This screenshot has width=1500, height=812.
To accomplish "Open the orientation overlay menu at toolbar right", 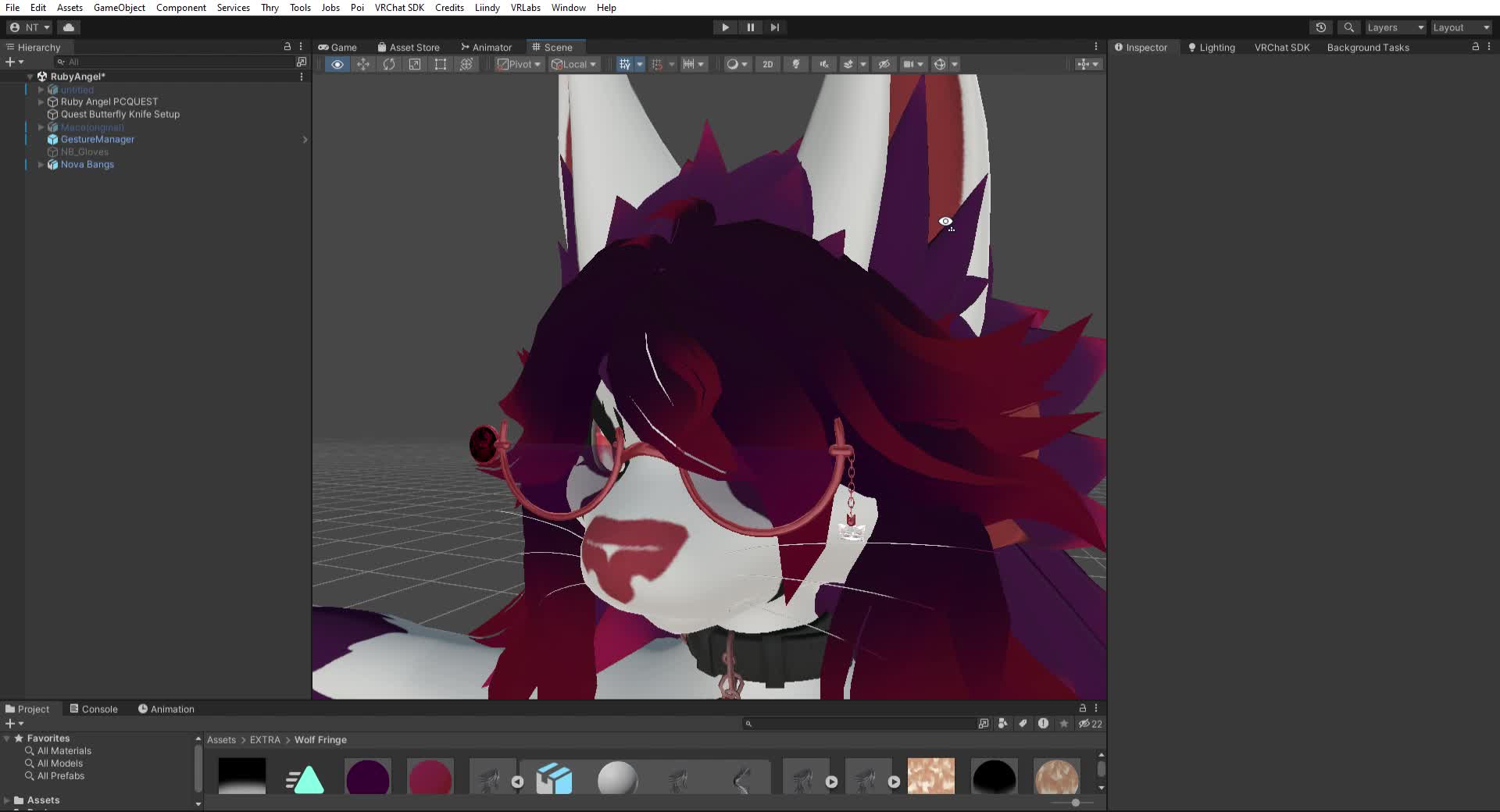I will pyautogui.click(x=1087, y=64).
